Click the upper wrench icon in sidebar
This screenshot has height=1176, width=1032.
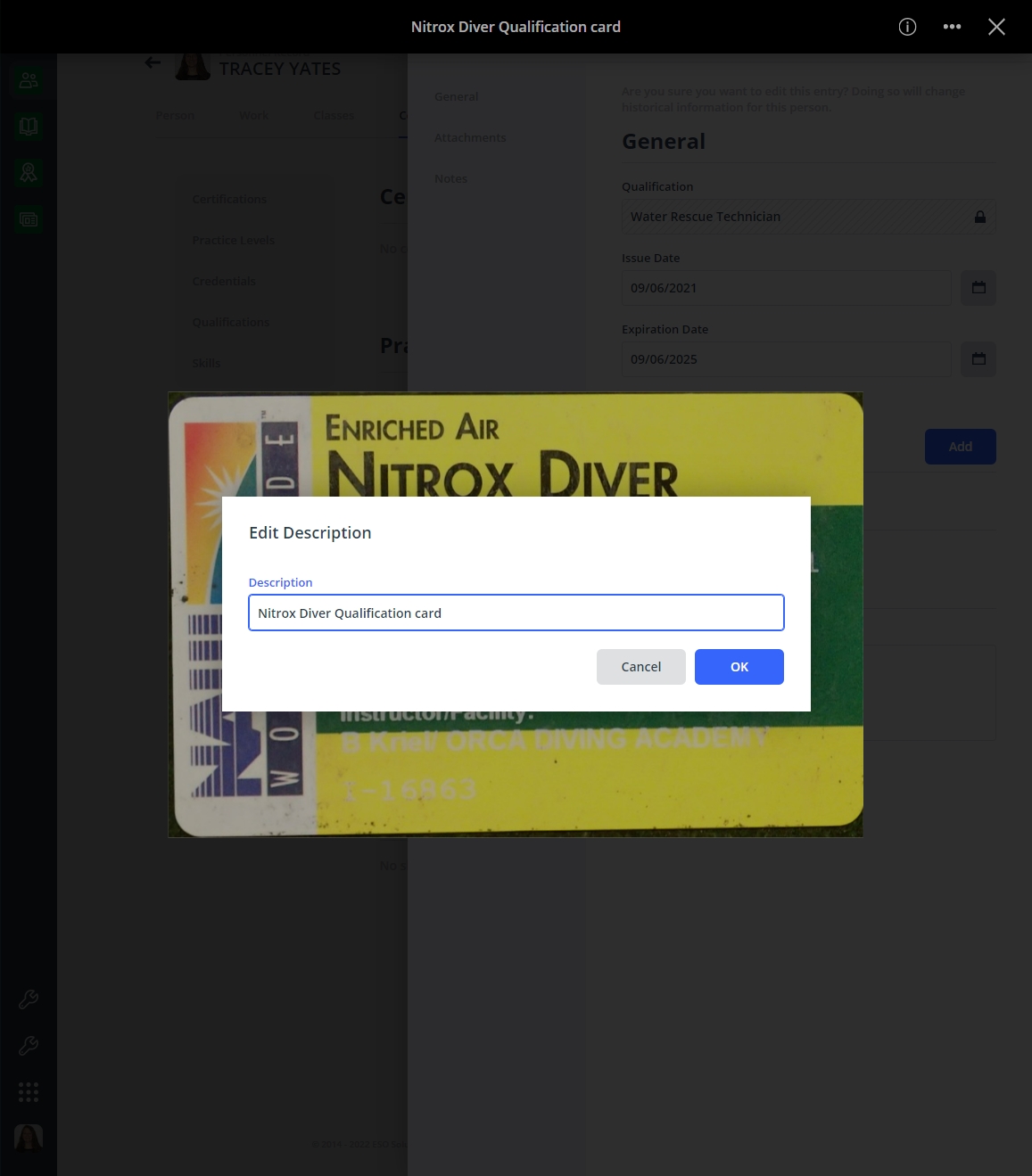[29, 999]
